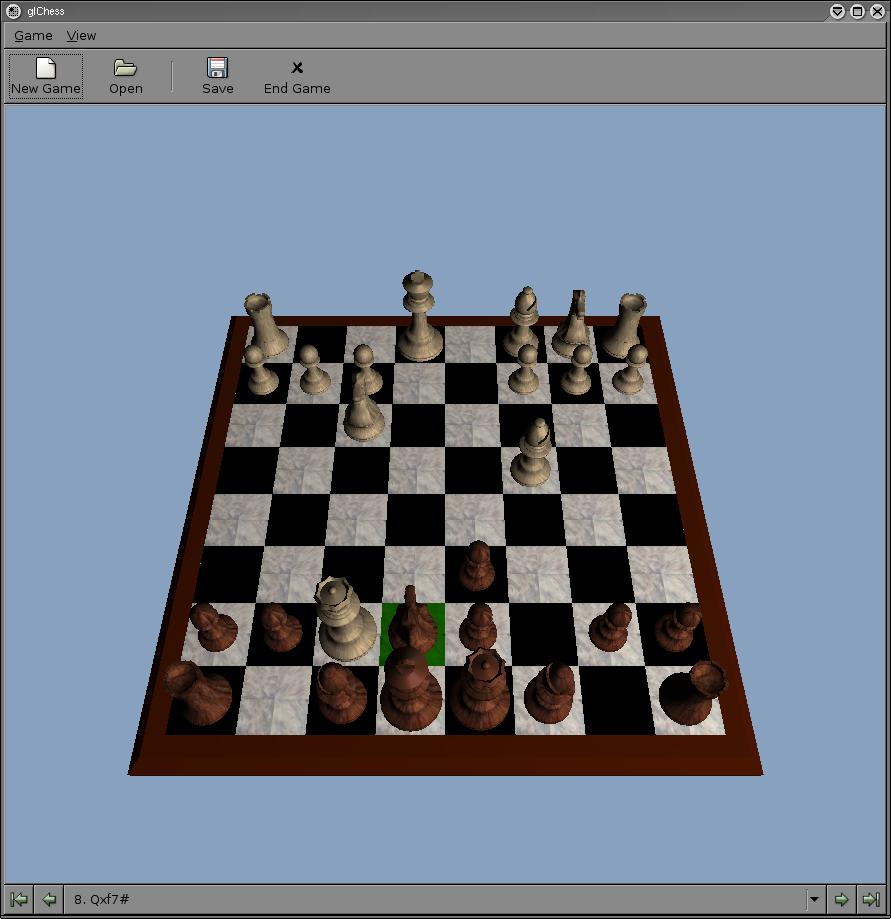Image resolution: width=891 pixels, height=919 pixels.
Task: Select the white pawn on c2
Action: click(523, 369)
